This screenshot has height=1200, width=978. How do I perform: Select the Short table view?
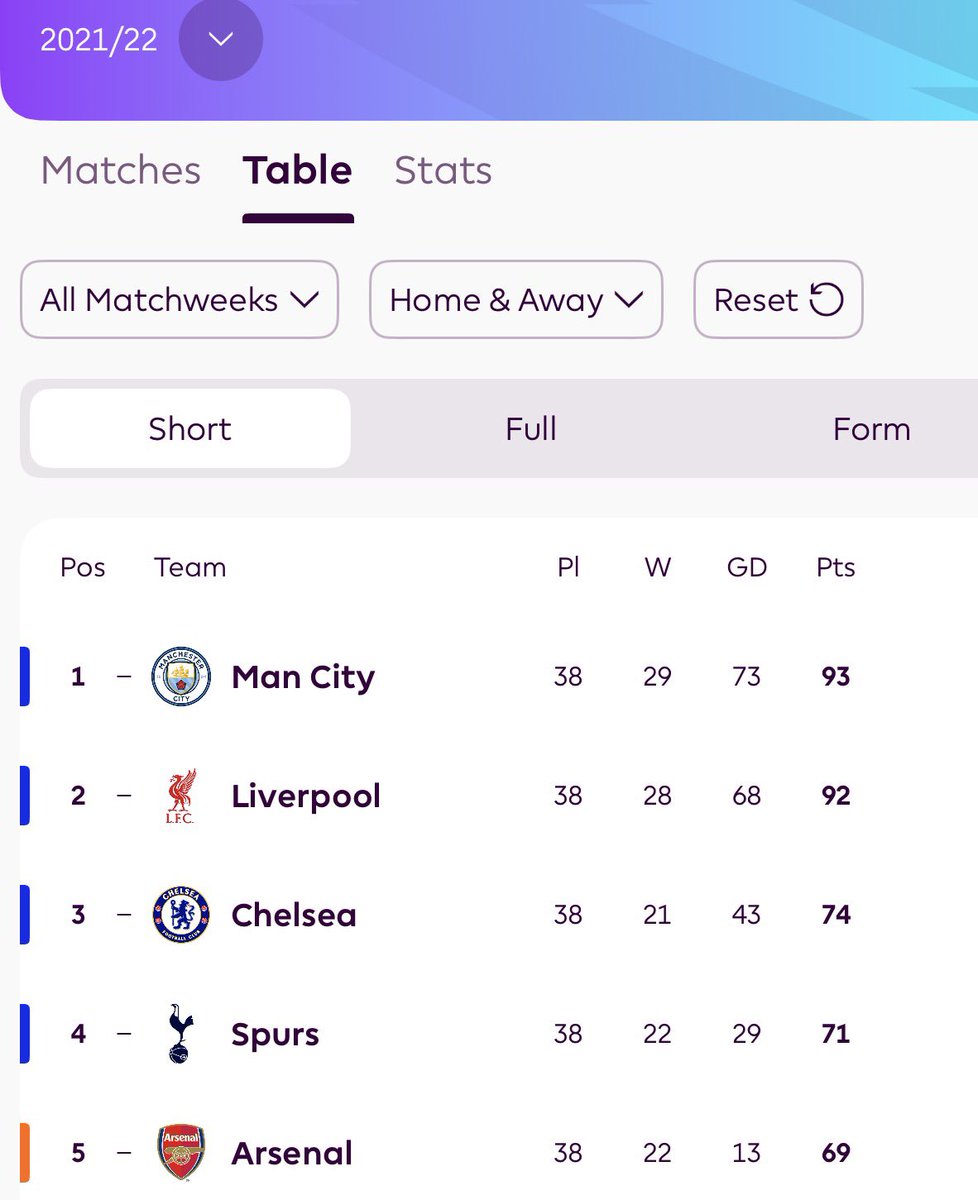pyautogui.click(x=190, y=429)
